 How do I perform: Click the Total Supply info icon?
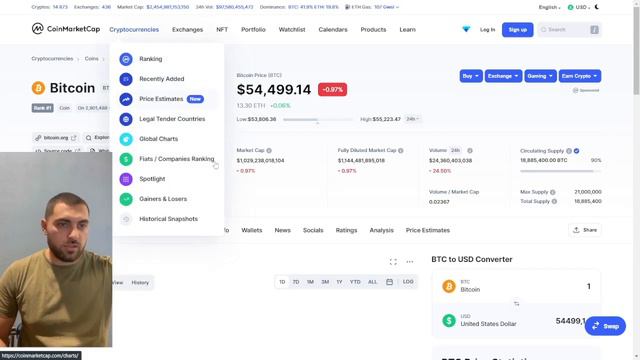coord(554,202)
